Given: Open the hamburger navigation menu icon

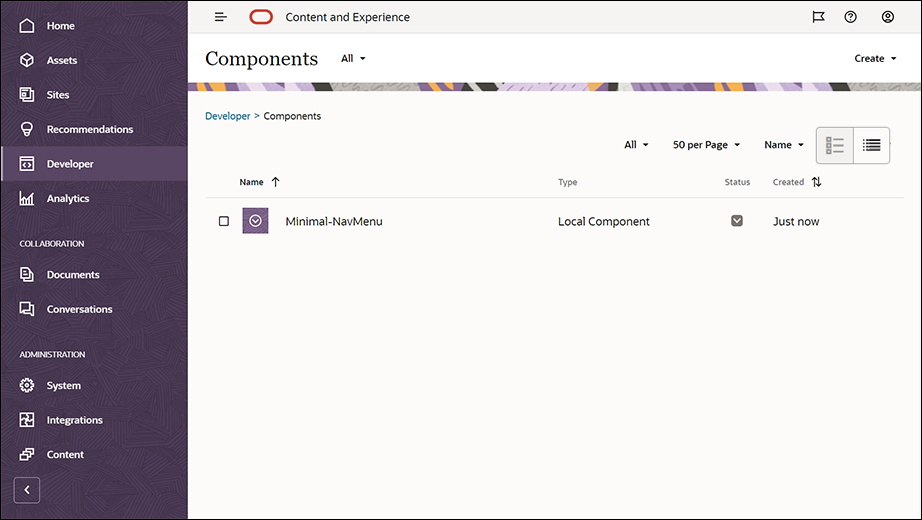Looking at the screenshot, I should tap(221, 17).
